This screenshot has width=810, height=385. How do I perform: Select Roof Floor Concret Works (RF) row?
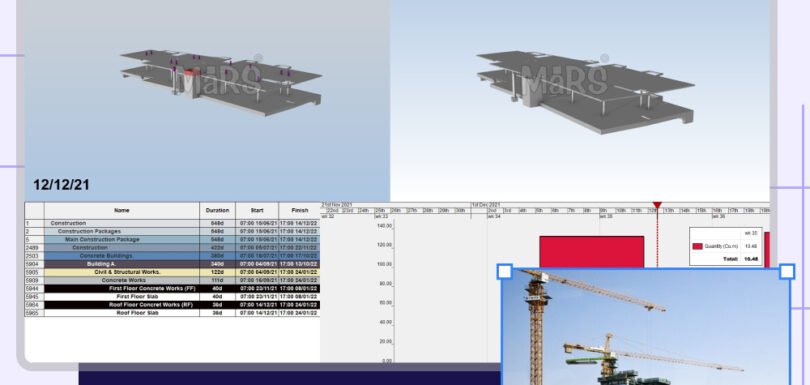[x=173, y=305]
